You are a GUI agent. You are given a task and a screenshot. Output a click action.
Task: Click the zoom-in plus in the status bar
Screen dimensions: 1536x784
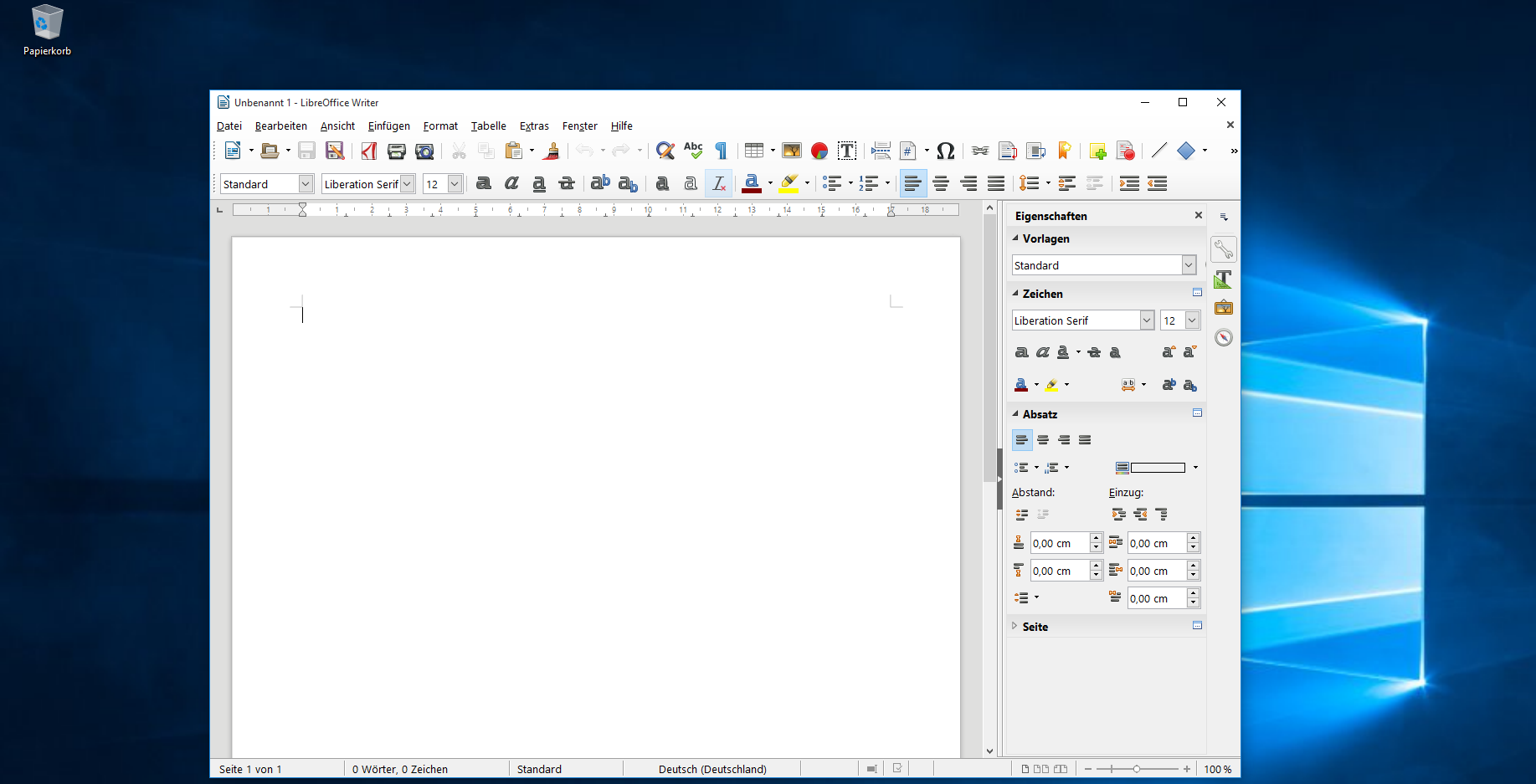(x=1186, y=768)
